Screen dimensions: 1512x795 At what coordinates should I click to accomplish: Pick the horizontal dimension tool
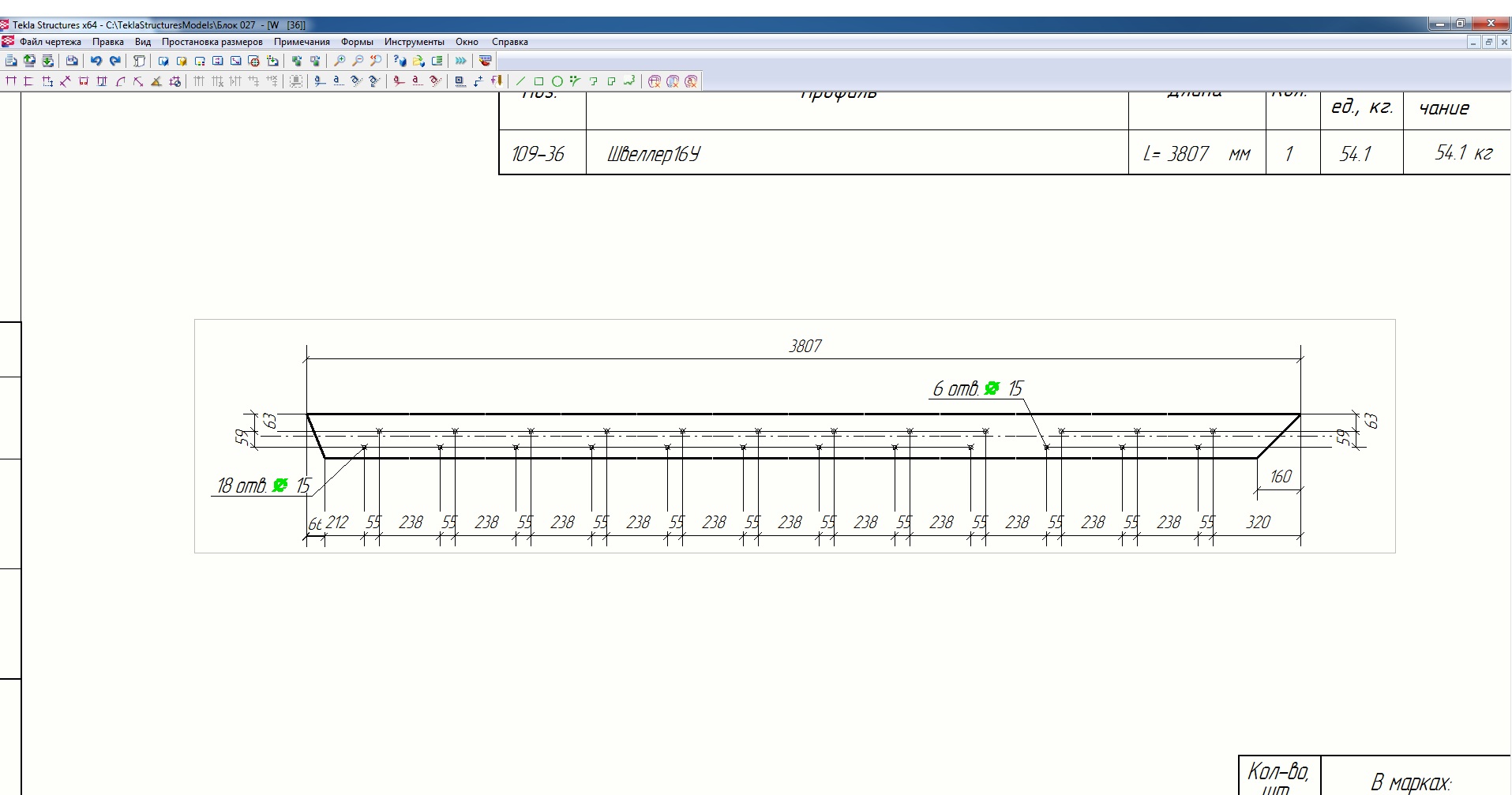[x=11, y=81]
